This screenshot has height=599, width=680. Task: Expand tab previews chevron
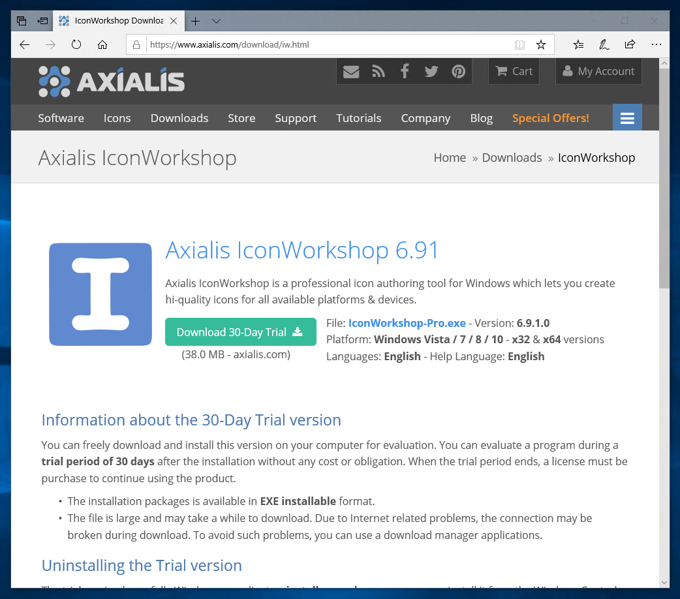[216, 21]
